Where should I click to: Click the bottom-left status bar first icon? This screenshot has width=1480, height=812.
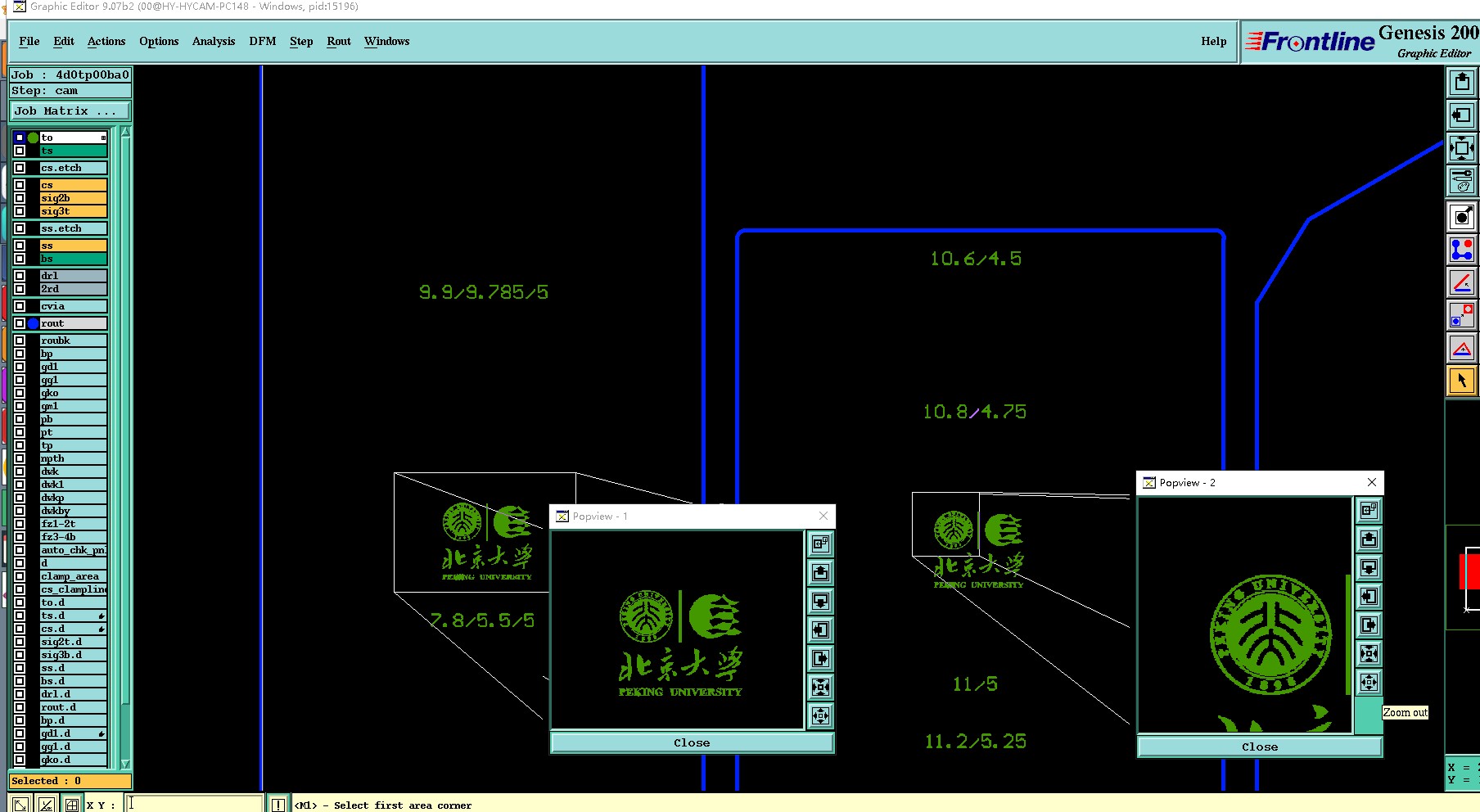pos(20,805)
